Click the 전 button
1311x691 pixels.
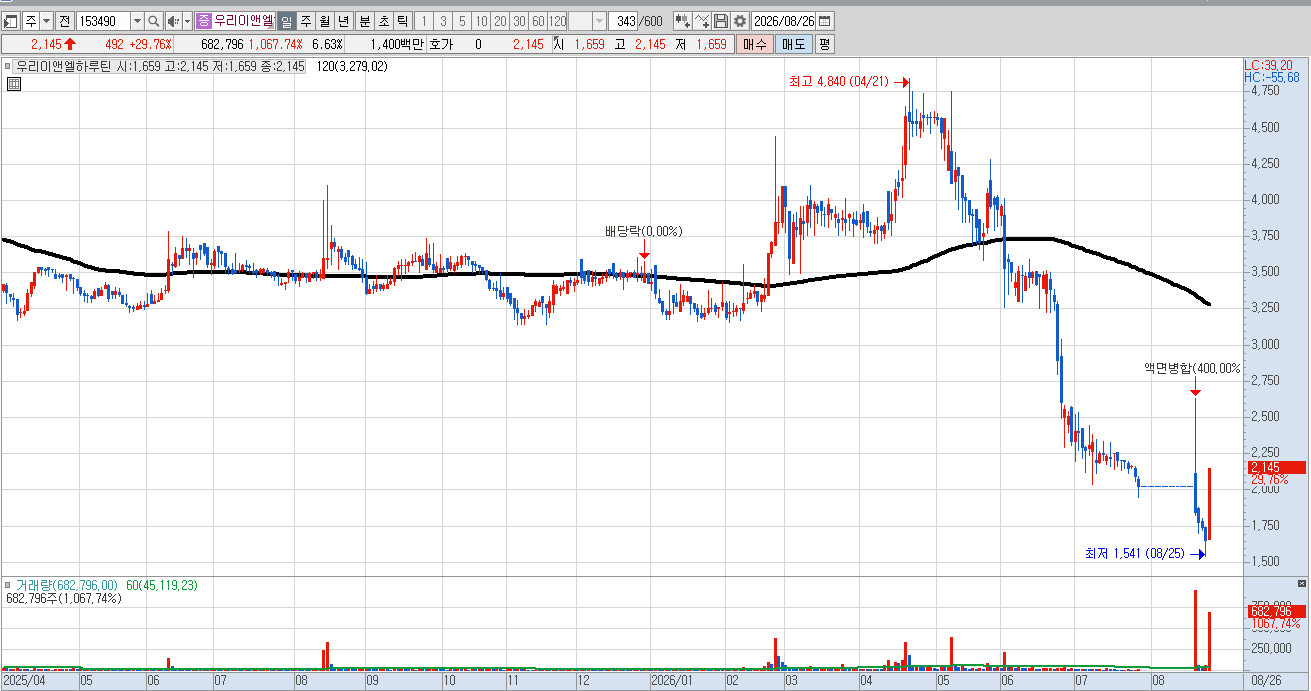coord(64,21)
